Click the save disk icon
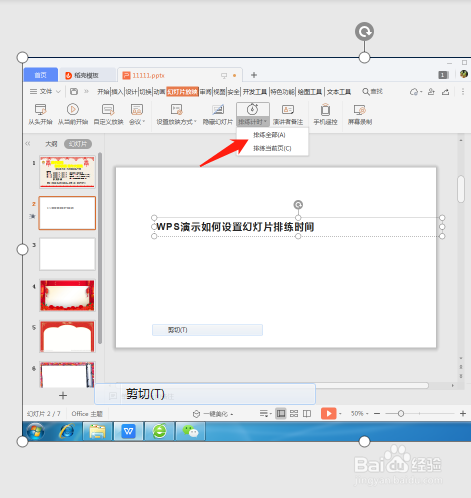This screenshot has height=498, width=471. [74, 91]
